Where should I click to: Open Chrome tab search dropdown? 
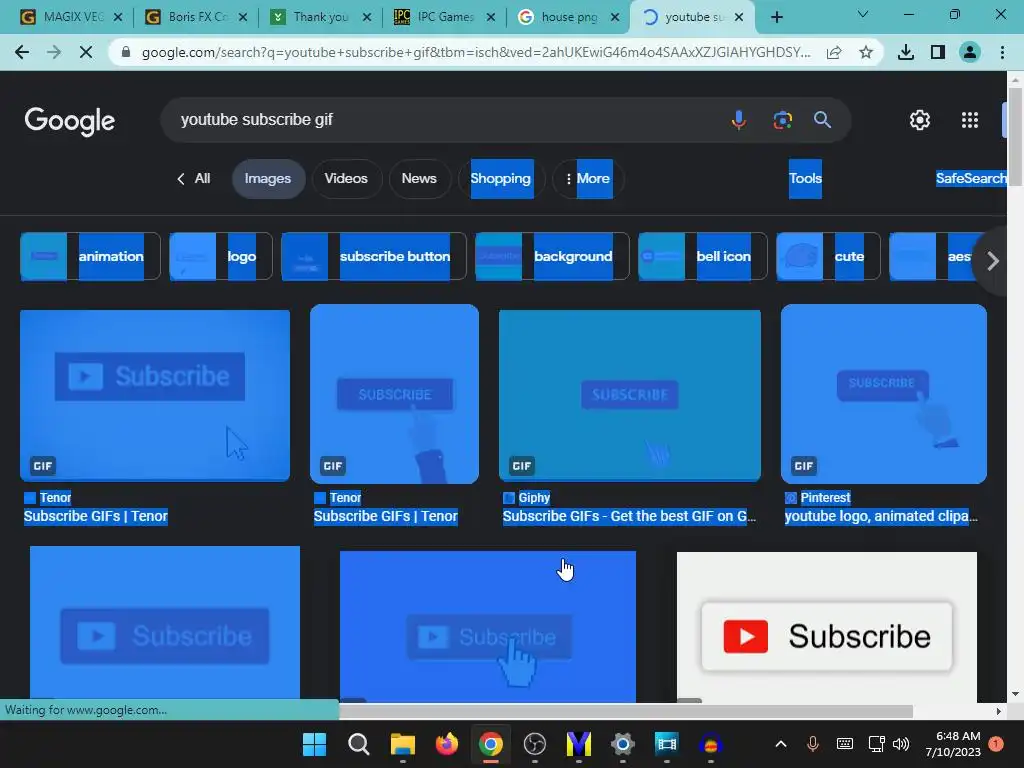click(x=863, y=14)
